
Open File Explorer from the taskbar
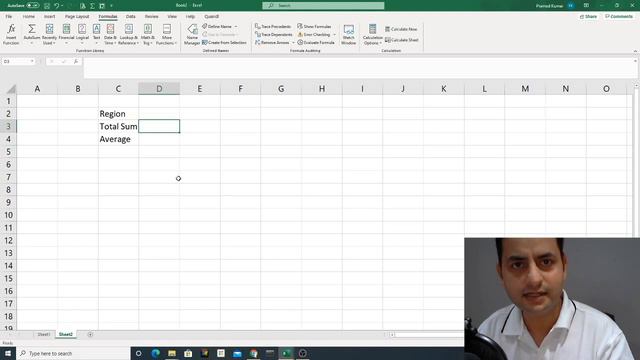(x=172, y=353)
